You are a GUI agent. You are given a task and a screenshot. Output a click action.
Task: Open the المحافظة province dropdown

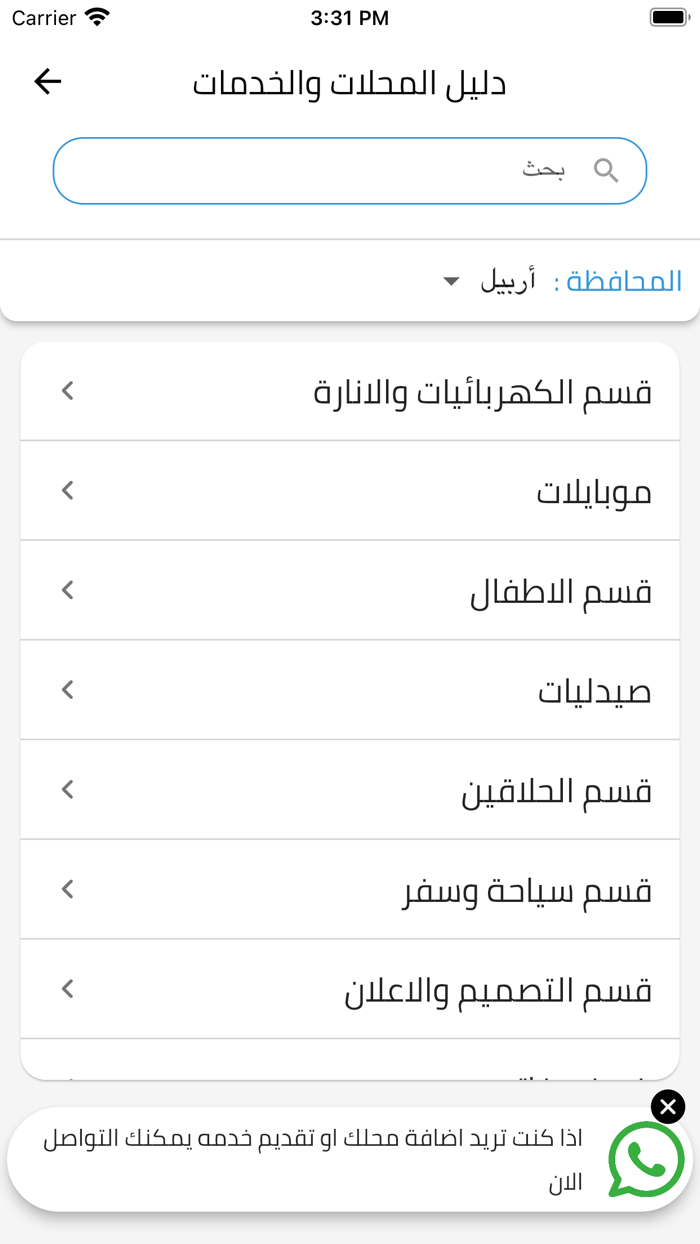pyautogui.click(x=450, y=281)
